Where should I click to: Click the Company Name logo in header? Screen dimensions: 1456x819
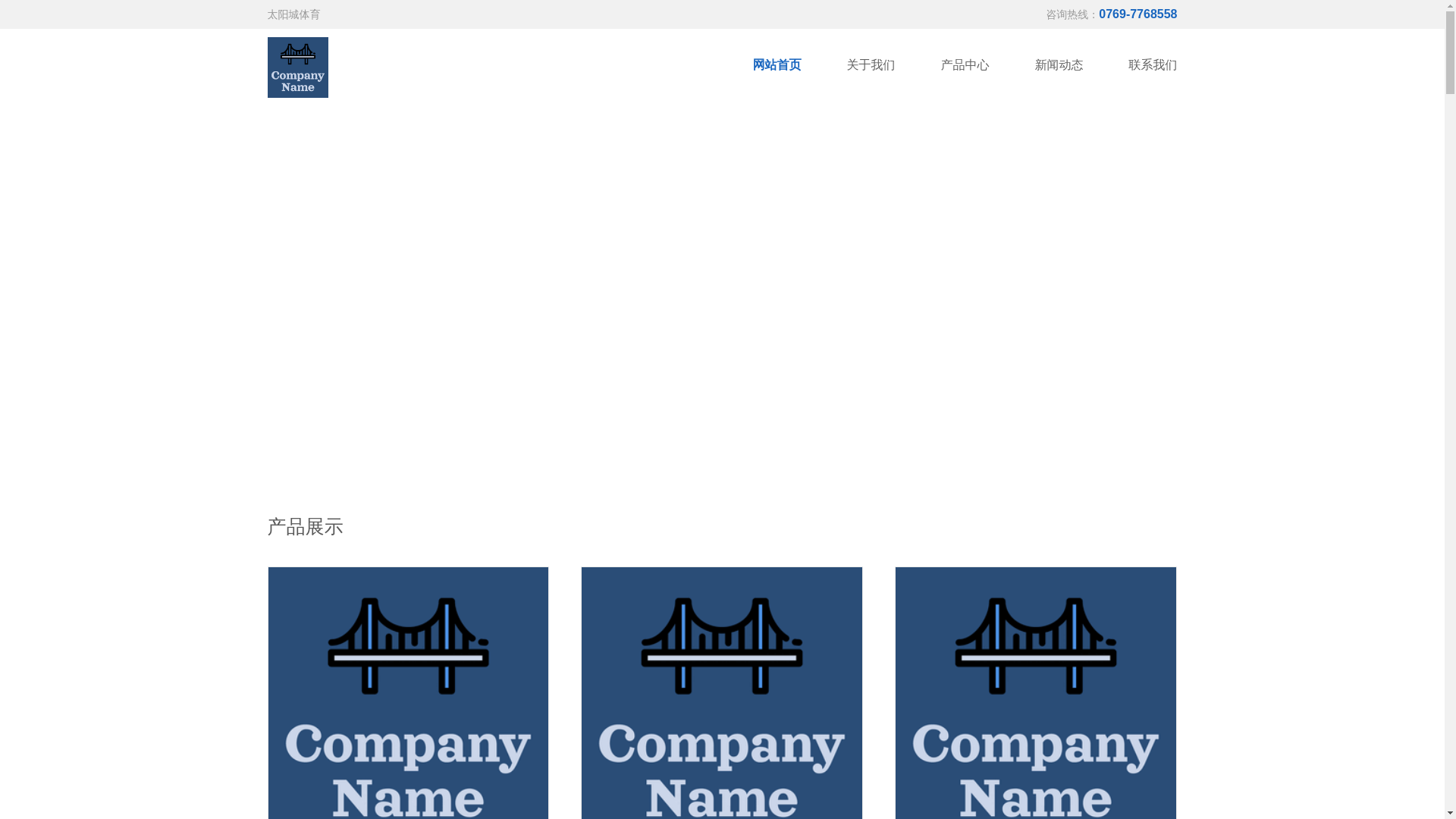297,67
